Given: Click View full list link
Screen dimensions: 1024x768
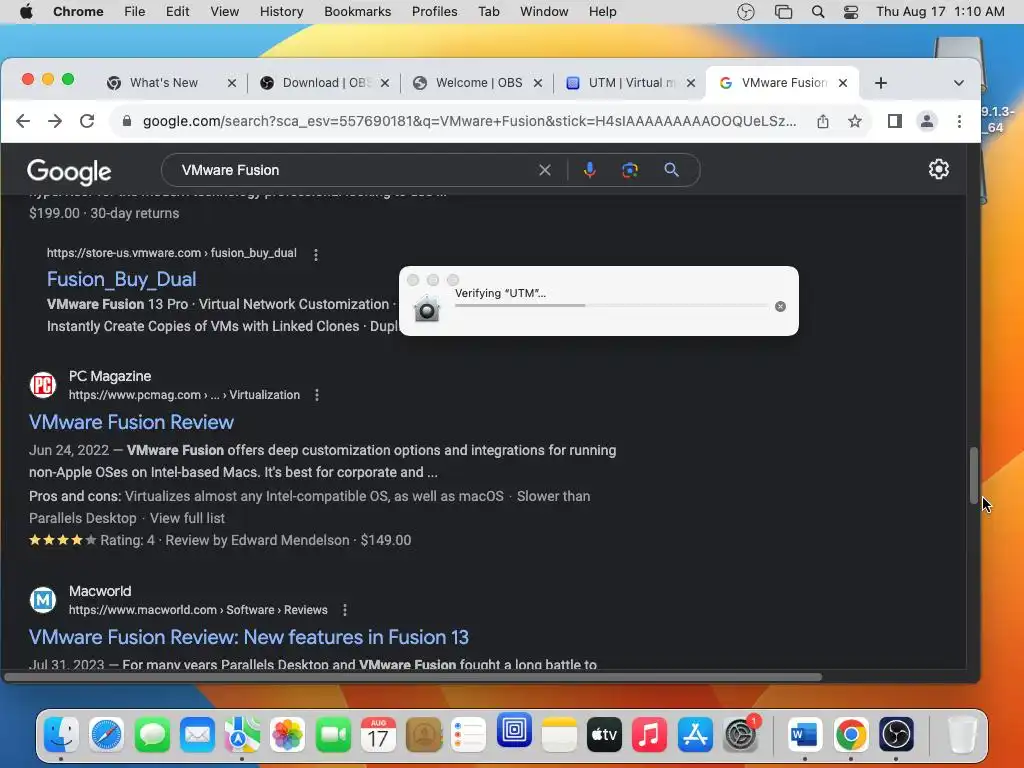Looking at the screenshot, I should click(x=187, y=519).
